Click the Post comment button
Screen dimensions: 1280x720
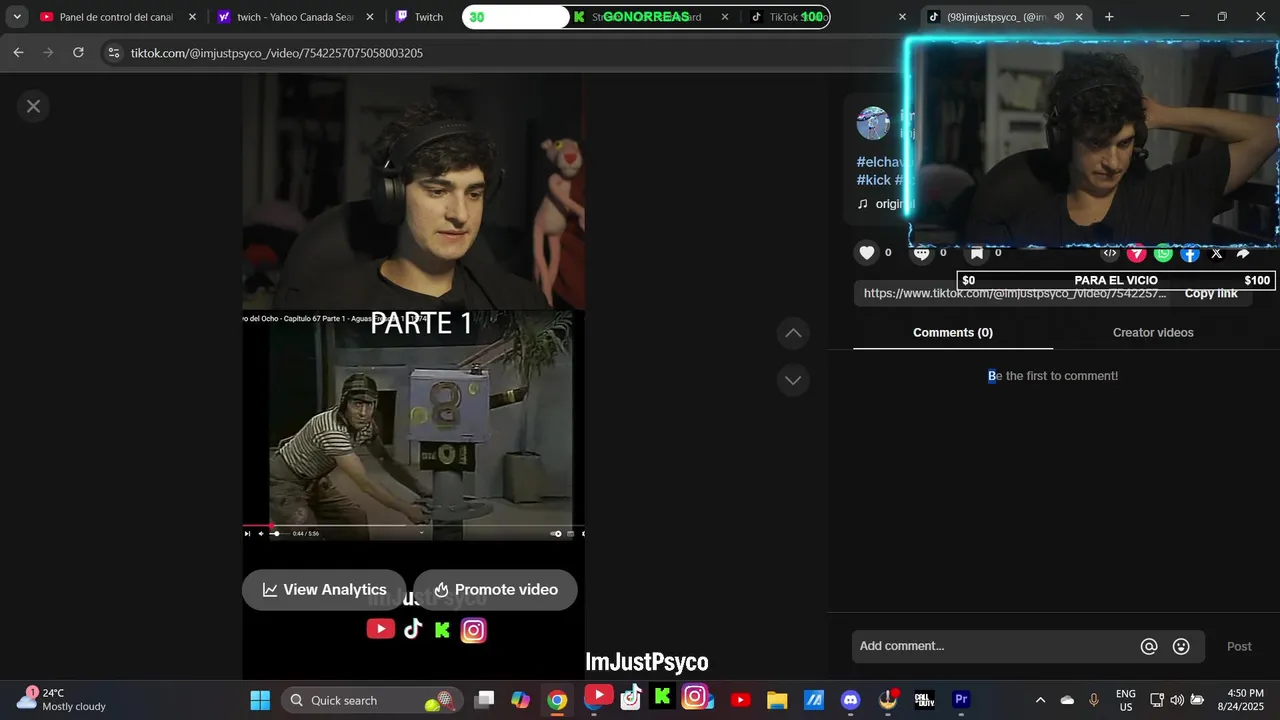(1239, 646)
